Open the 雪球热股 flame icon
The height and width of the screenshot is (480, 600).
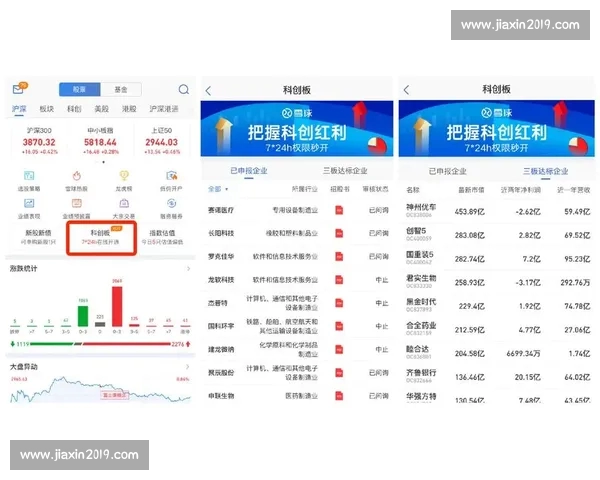point(77,176)
